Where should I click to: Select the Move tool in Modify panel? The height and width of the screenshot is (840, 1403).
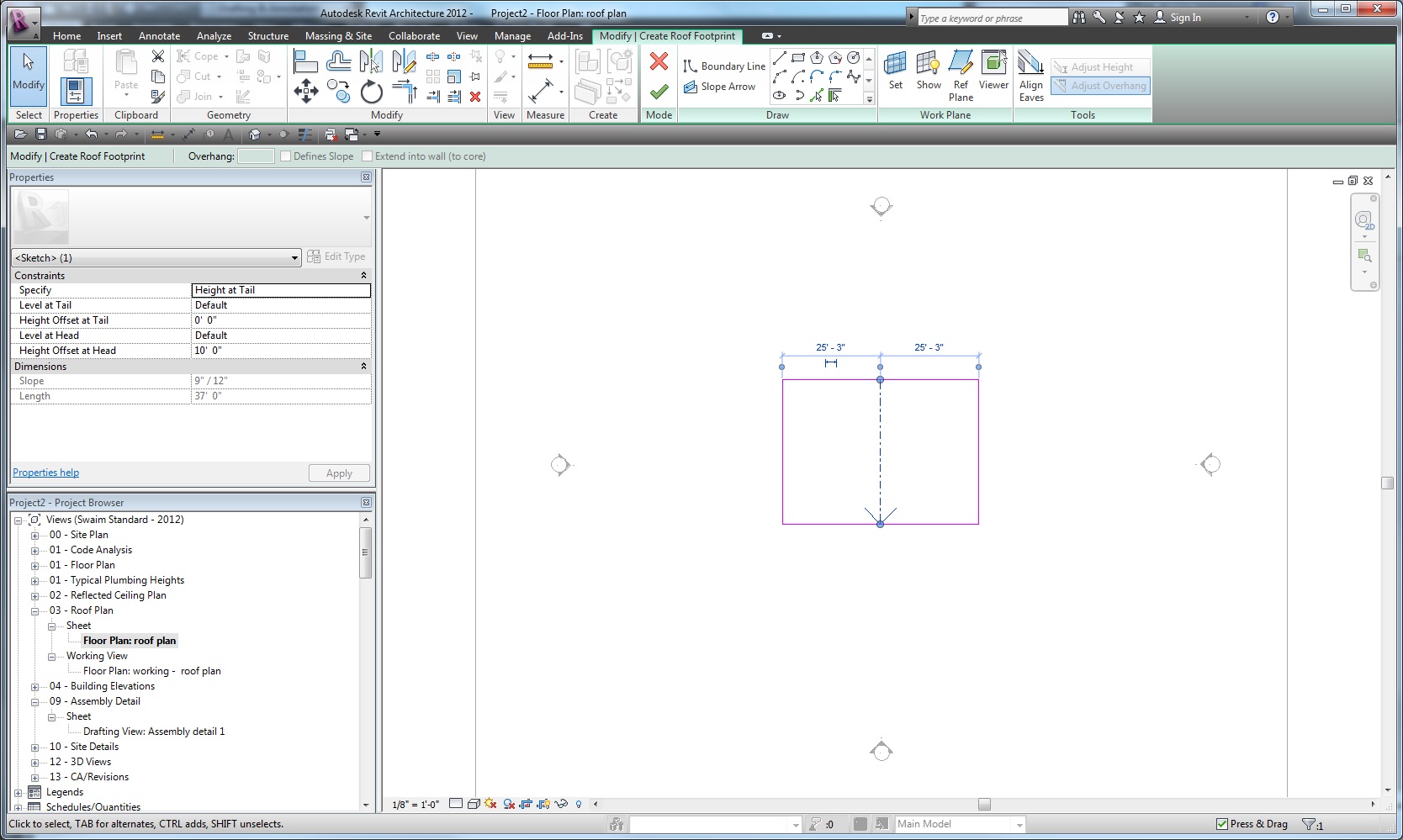tap(306, 91)
